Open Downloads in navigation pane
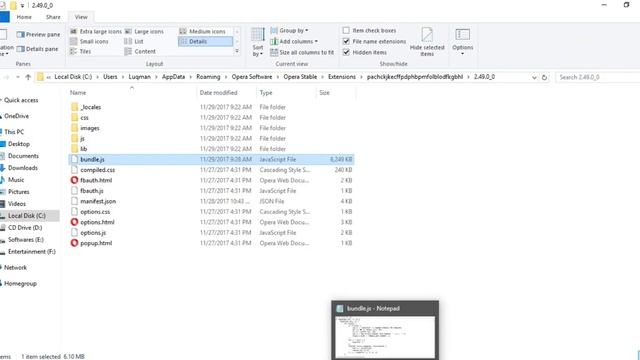Viewport: 640px width, 360px height. click(x=23, y=168)
